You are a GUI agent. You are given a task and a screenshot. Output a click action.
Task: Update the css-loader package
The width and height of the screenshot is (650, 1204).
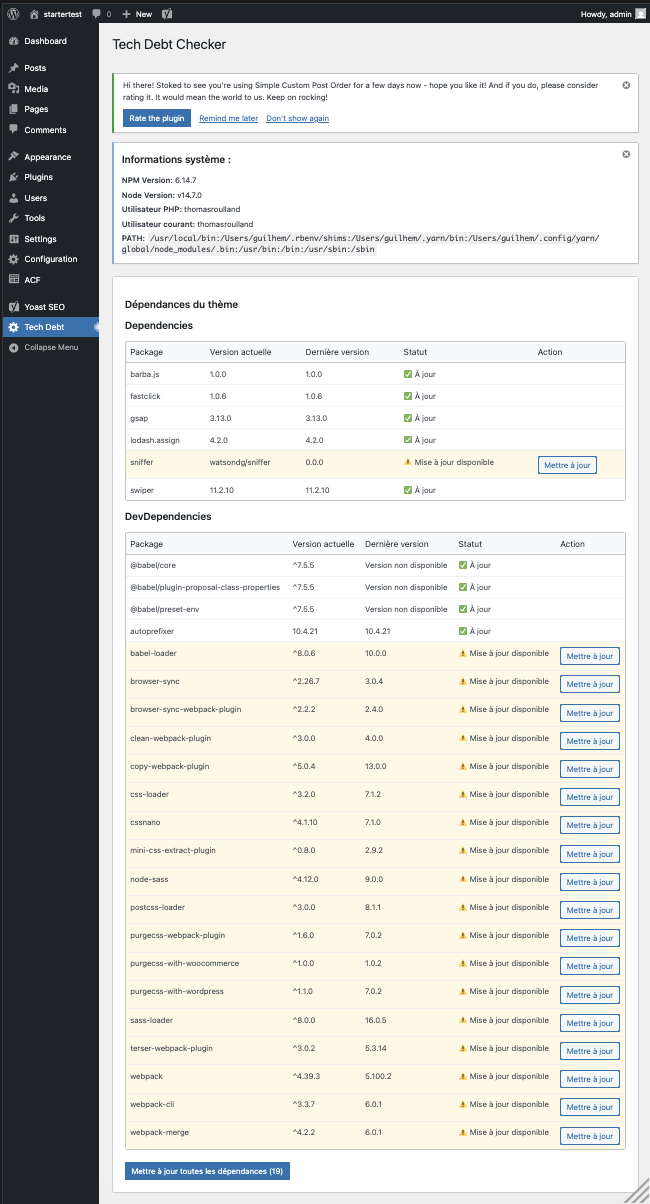tap(589, 797)
